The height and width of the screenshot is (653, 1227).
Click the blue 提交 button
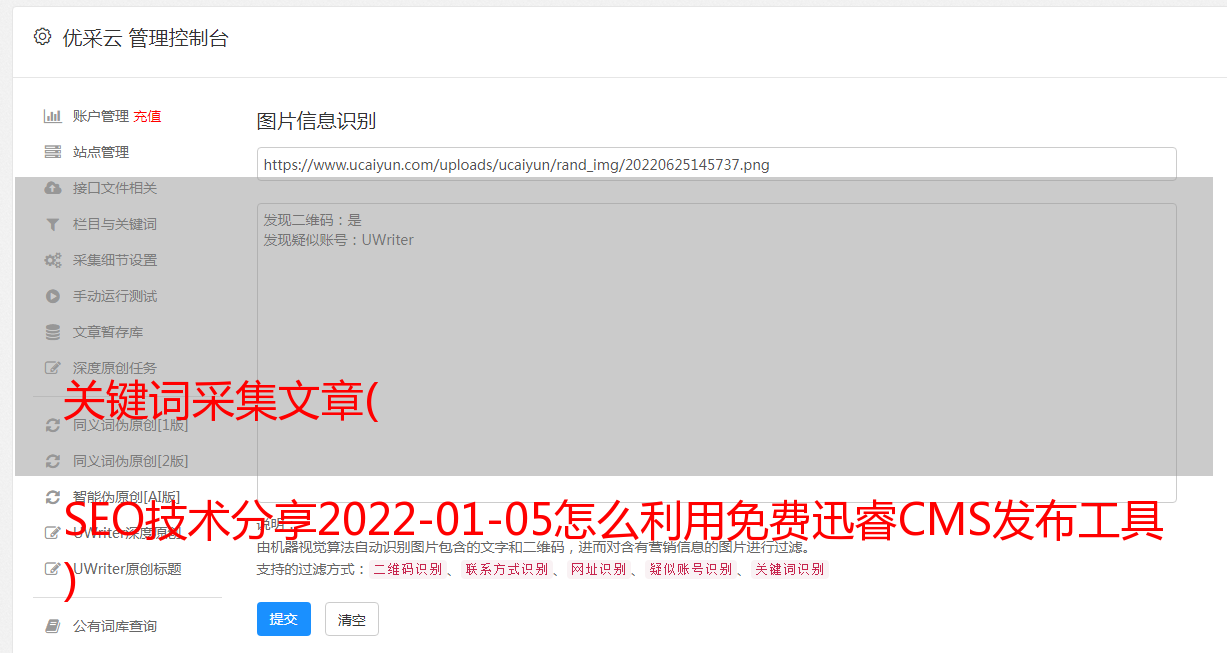[x=284, y=619]
